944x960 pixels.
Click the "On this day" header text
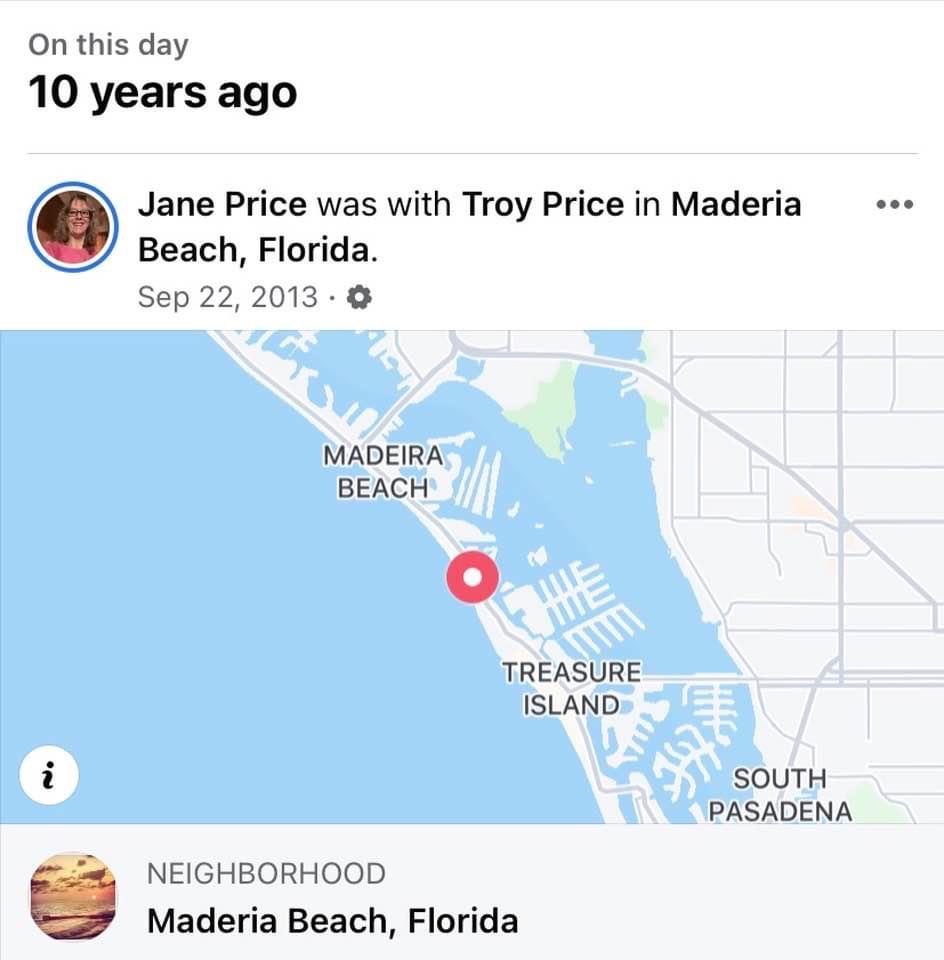[x=108, y=45]
